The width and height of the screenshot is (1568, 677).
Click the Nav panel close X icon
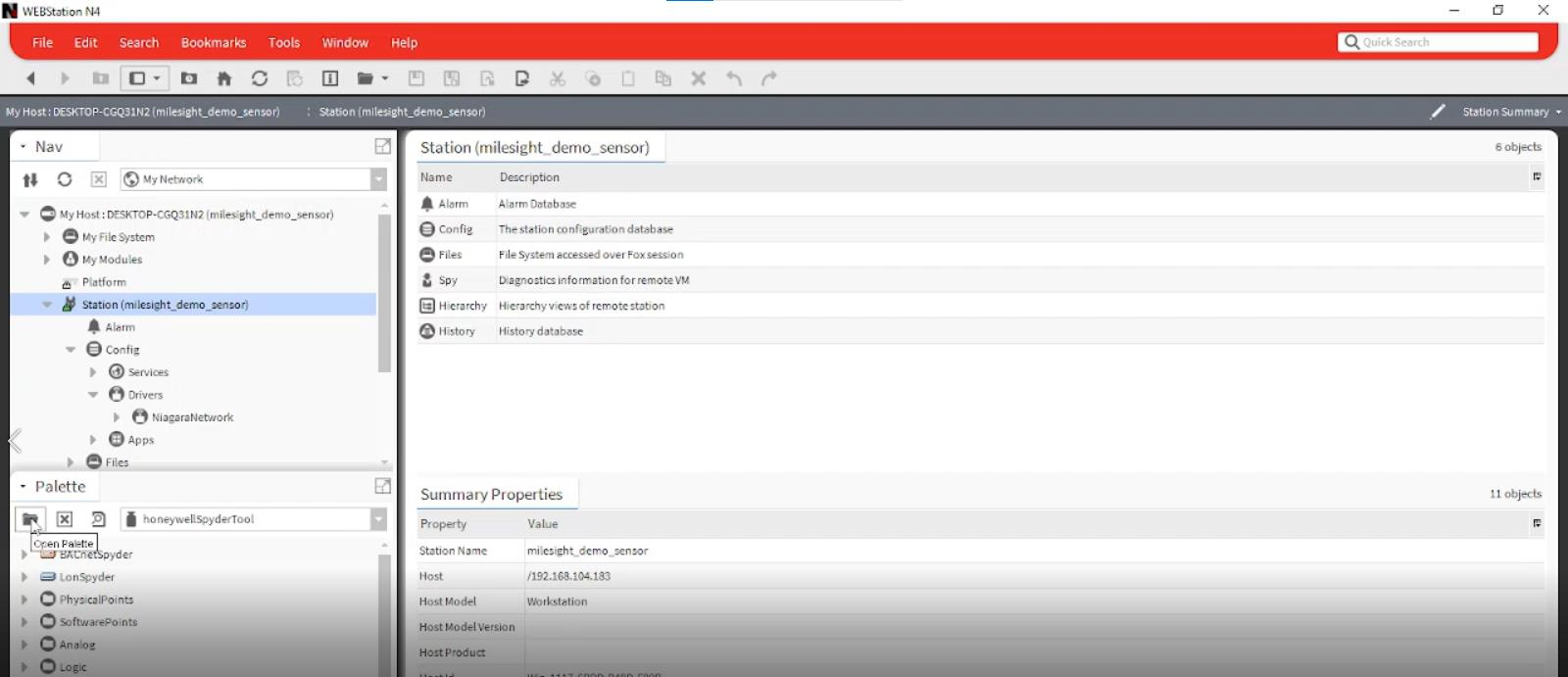pos(99,179)
